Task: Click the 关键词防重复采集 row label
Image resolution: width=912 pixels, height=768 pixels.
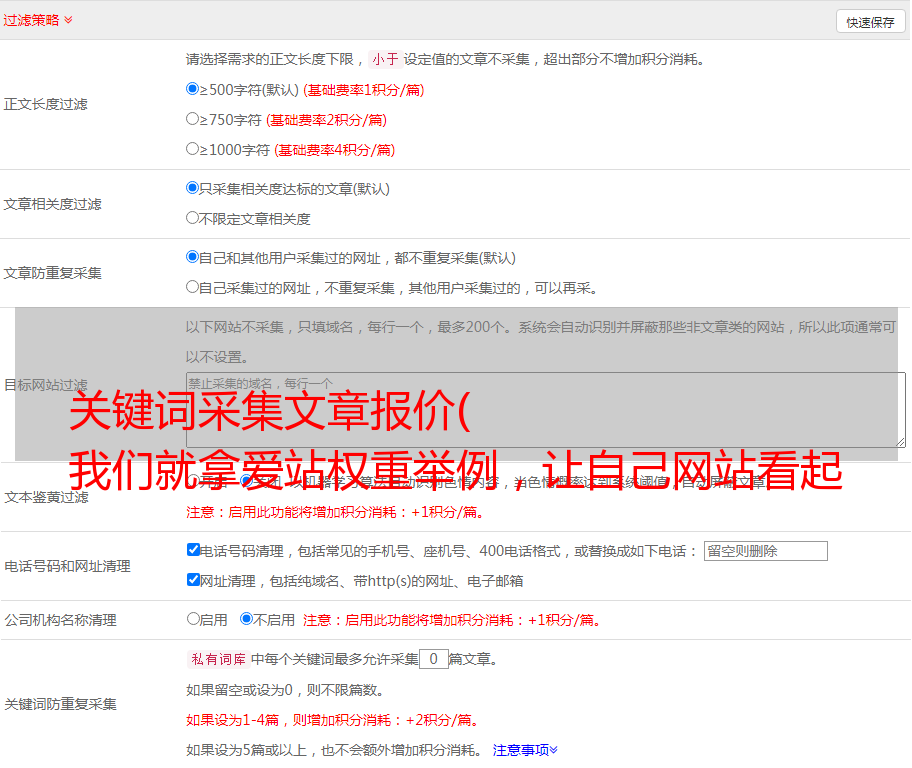Action: point(60,704)
